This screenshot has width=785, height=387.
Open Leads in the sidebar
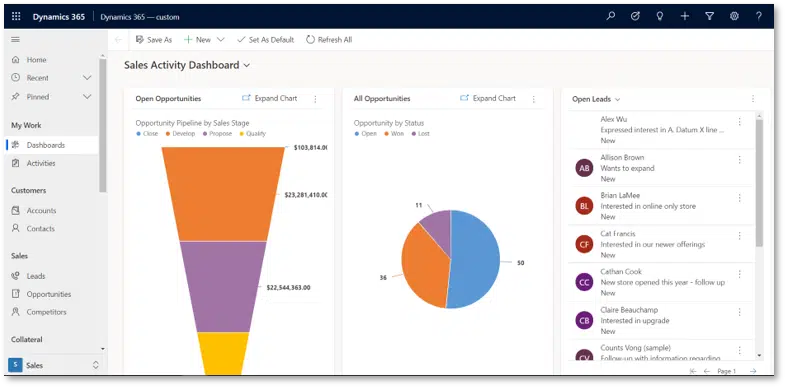(36, 276)
